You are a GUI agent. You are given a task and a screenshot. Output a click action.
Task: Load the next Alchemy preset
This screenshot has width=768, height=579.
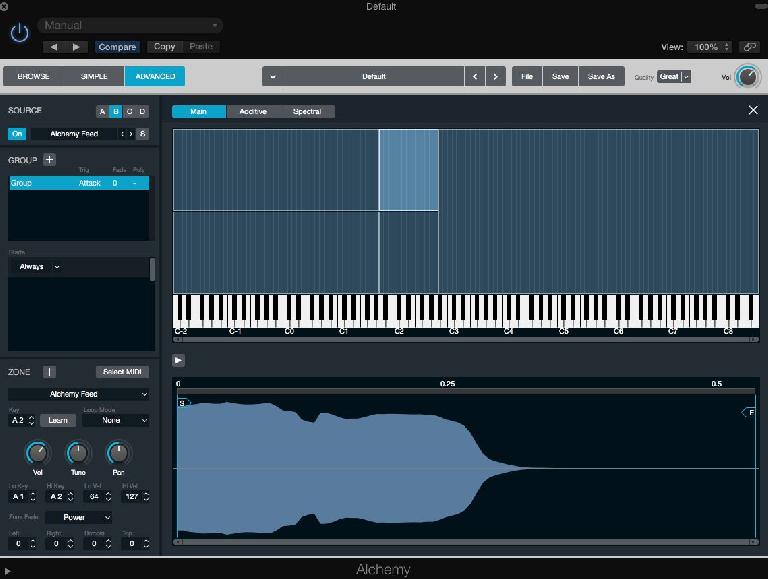click(496, 76)
